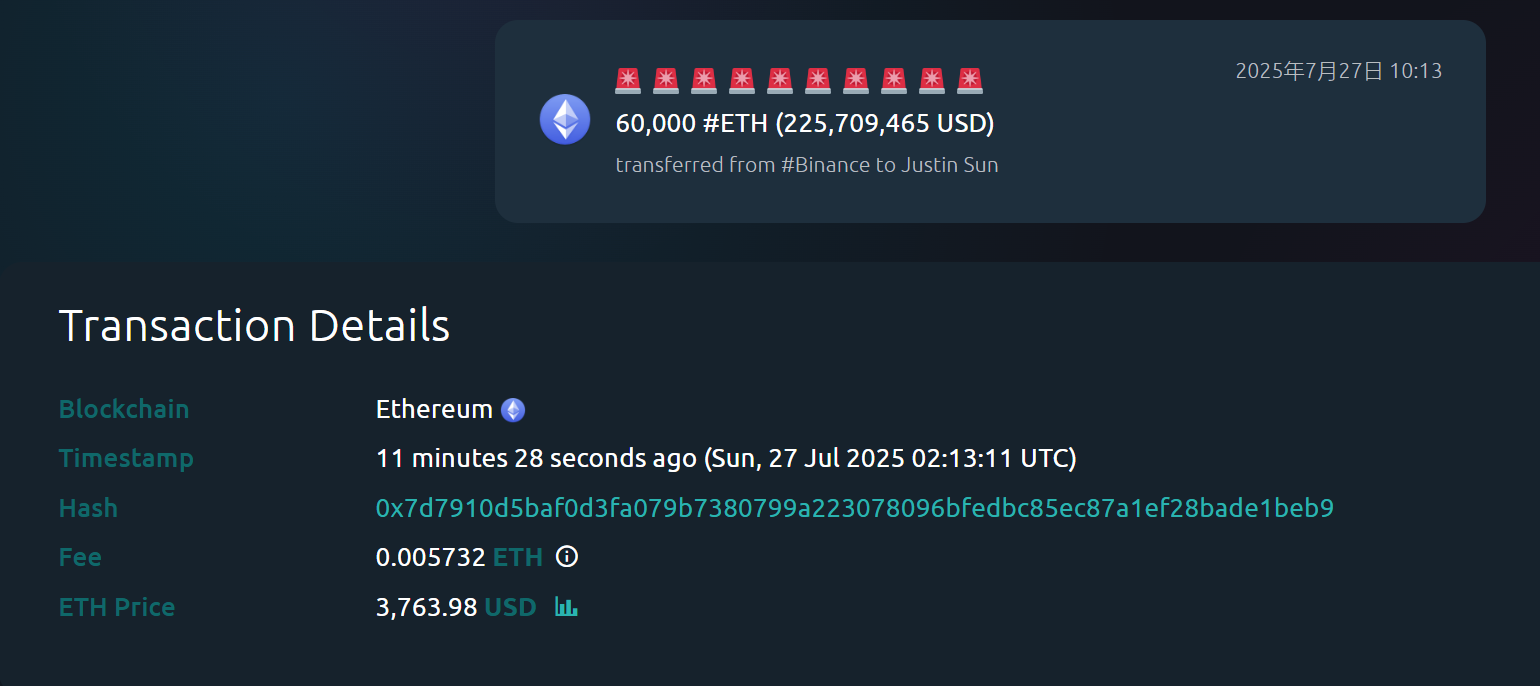
Task: Click the #ETH hashtag in the alert title
Action: click(x=735, y=124)
